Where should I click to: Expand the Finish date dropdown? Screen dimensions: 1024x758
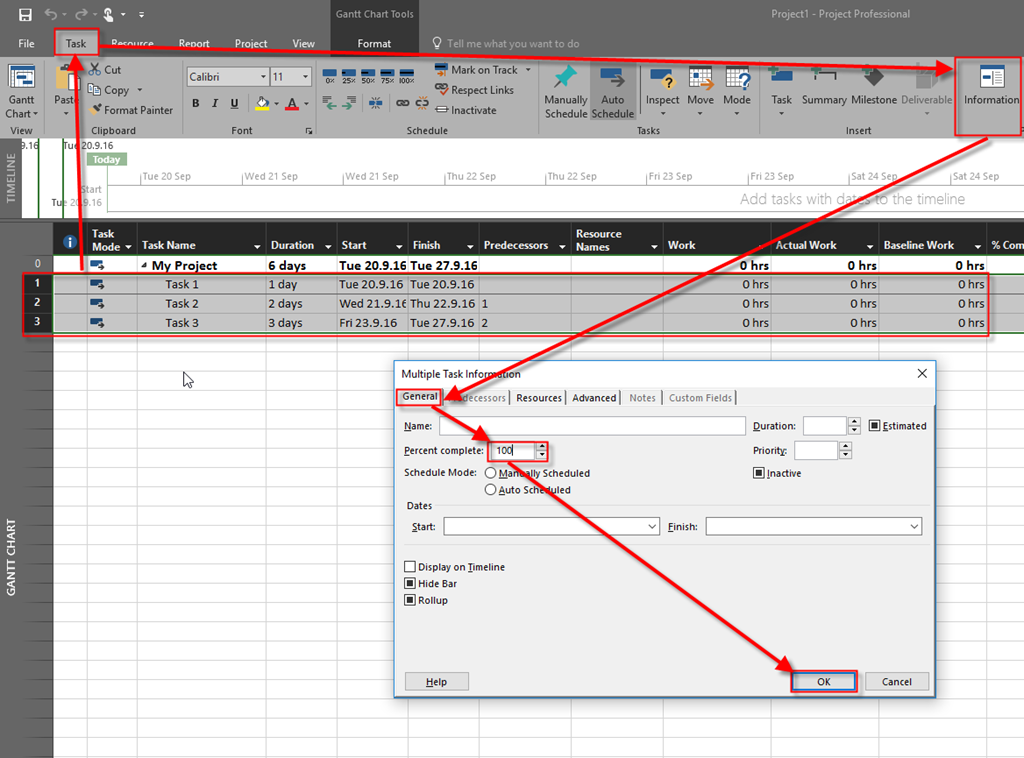tap(914, 526)
